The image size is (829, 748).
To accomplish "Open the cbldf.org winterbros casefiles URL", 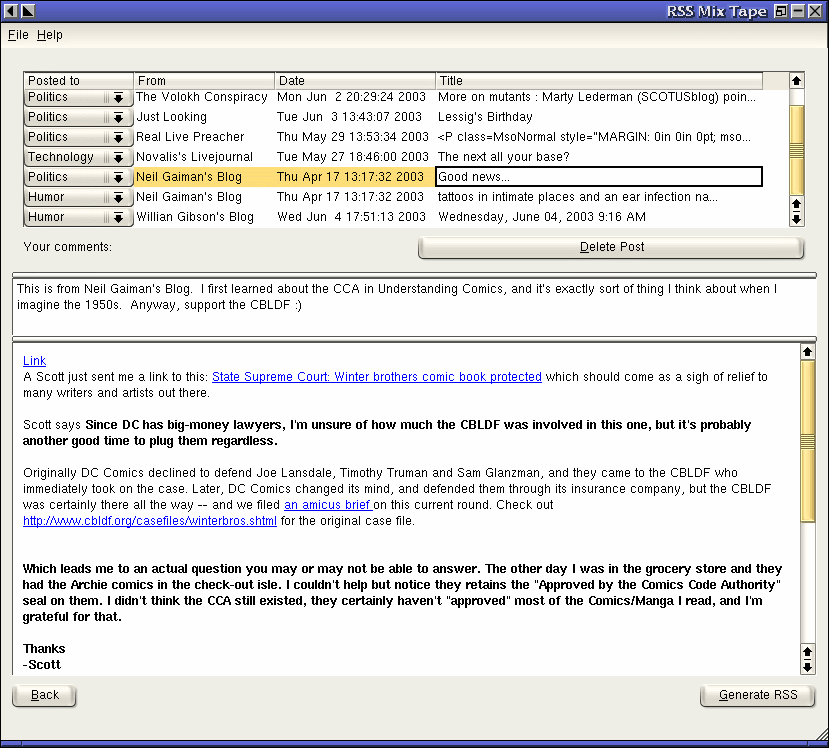I will coord(150,521).
